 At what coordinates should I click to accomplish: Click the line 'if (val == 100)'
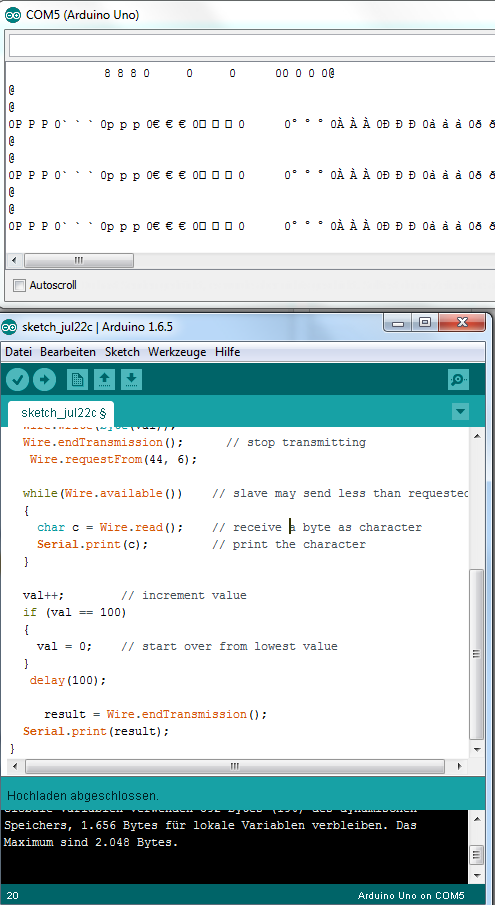point(74,612)
